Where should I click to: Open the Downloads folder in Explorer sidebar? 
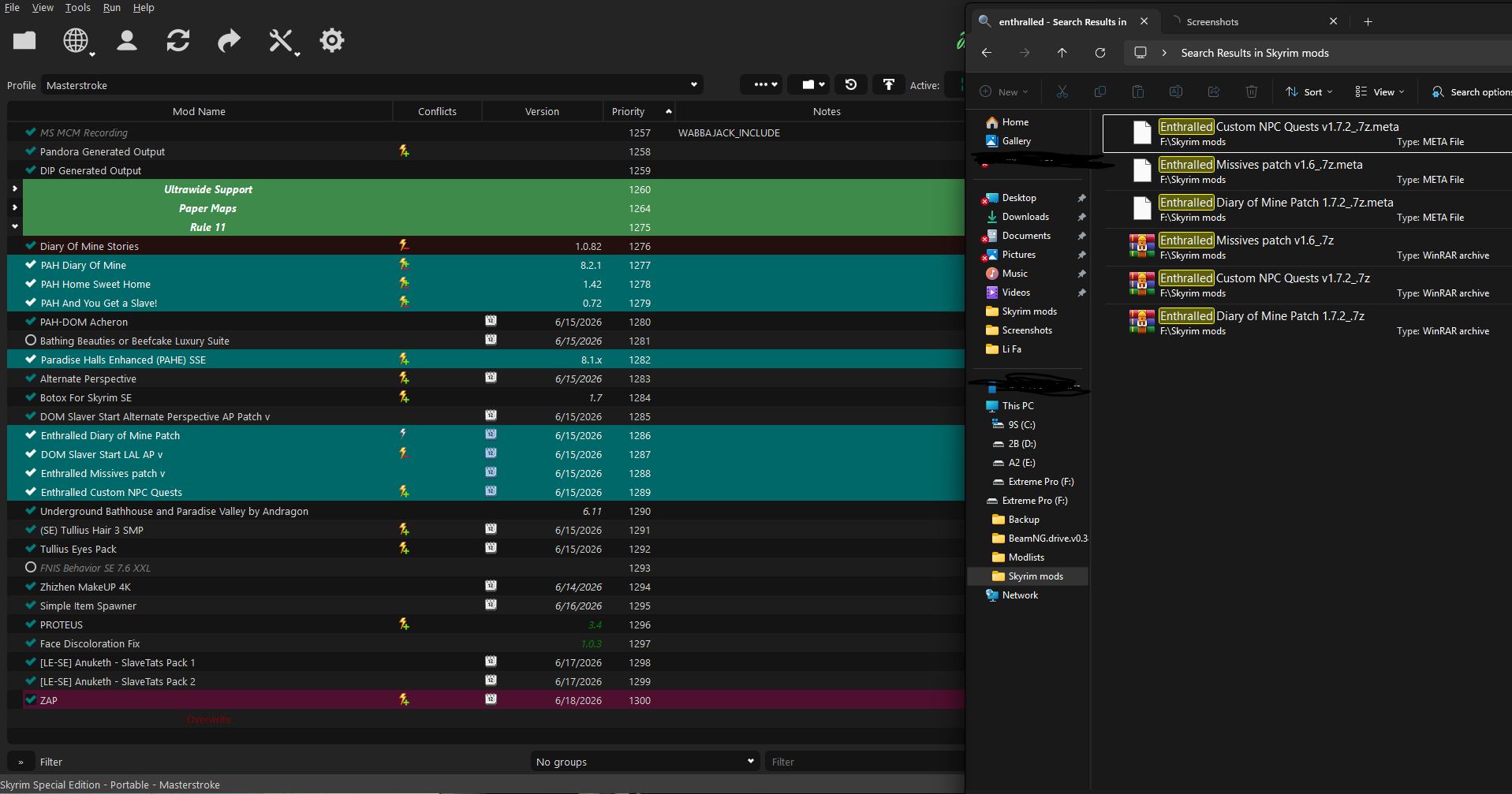pos(1025,217)
